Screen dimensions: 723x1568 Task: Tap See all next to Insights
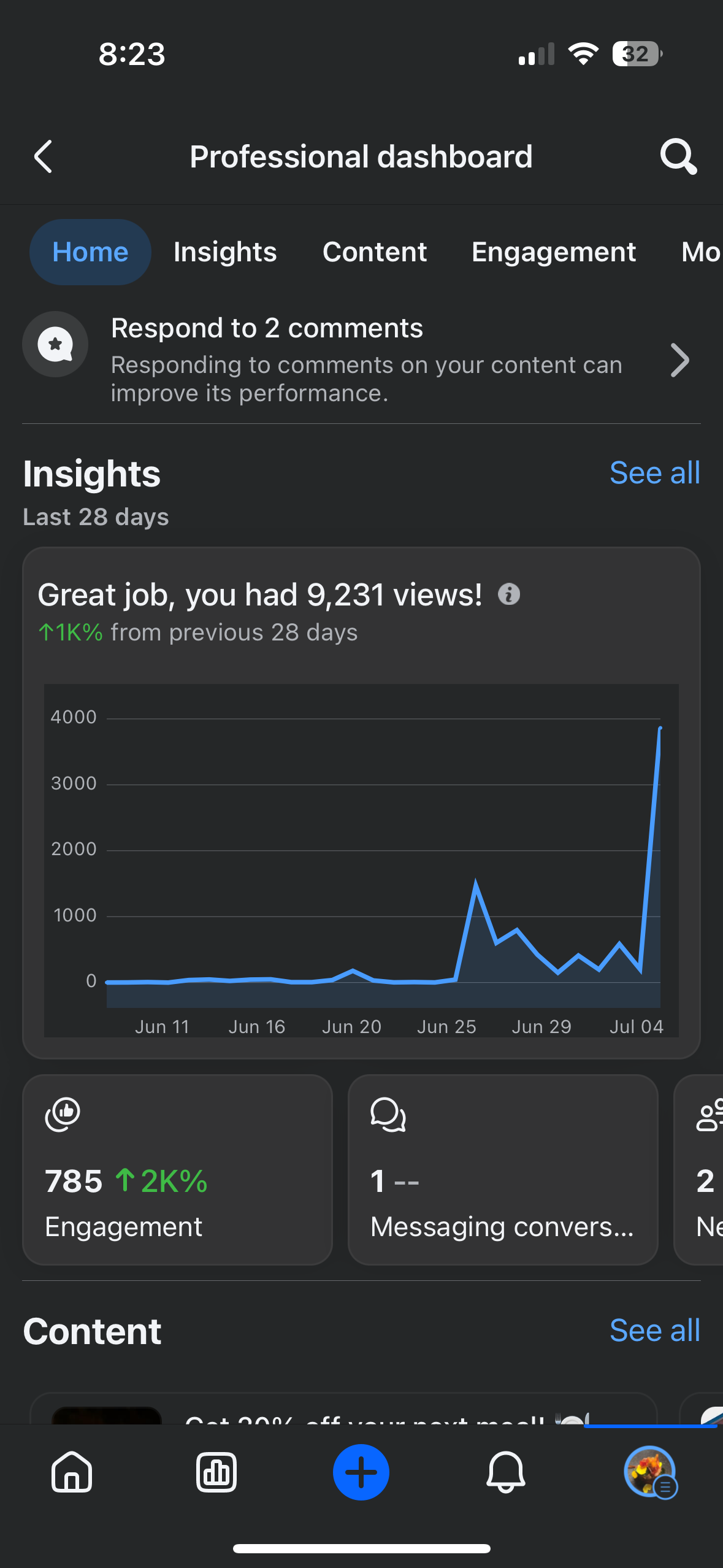pyautogui.click(x=654, y=473)
